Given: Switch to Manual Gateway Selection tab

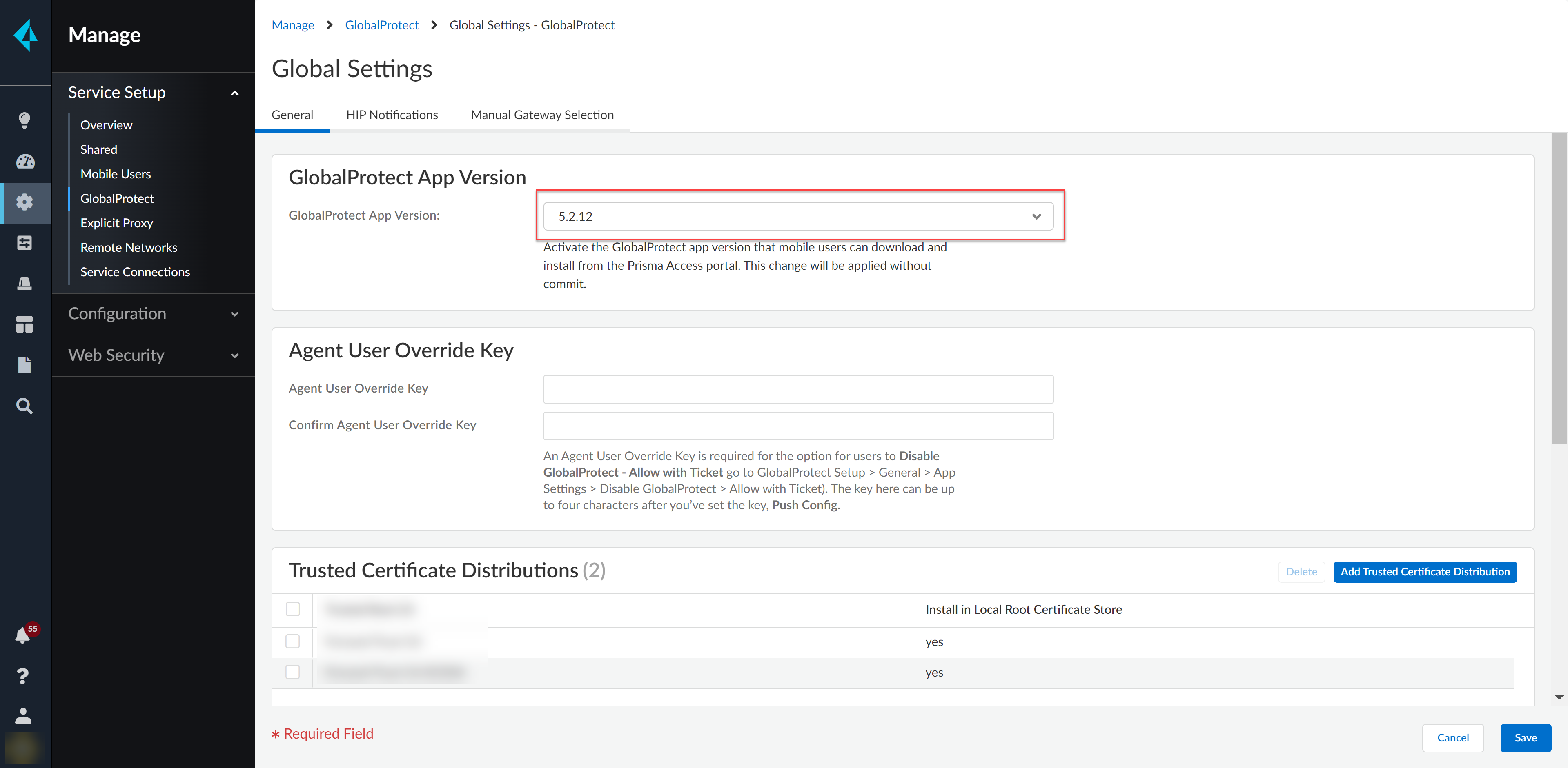Looking at the screenshot, I should click(x=542, y=115).
